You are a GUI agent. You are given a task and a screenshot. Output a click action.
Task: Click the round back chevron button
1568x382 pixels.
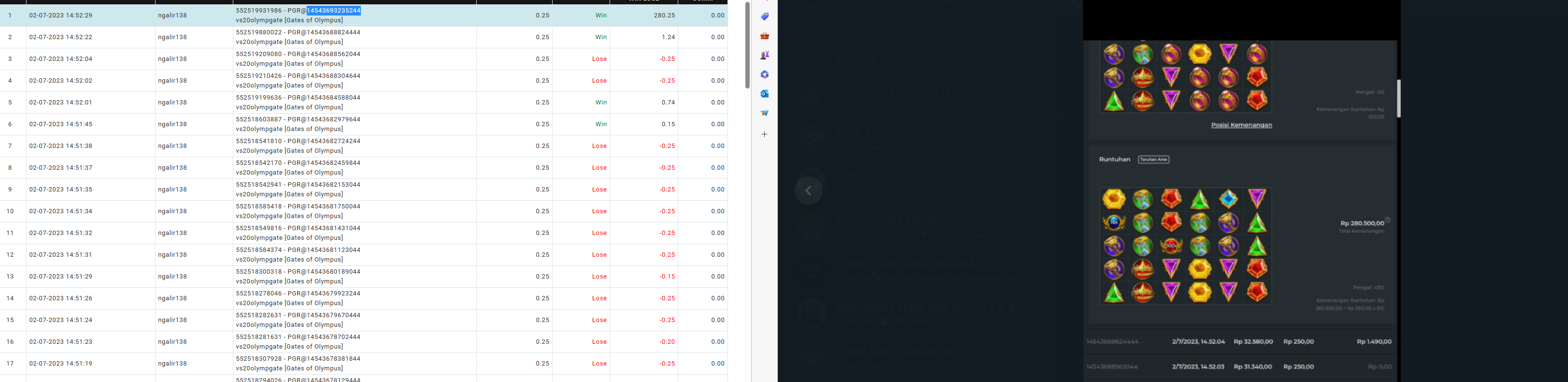point(808,191)
